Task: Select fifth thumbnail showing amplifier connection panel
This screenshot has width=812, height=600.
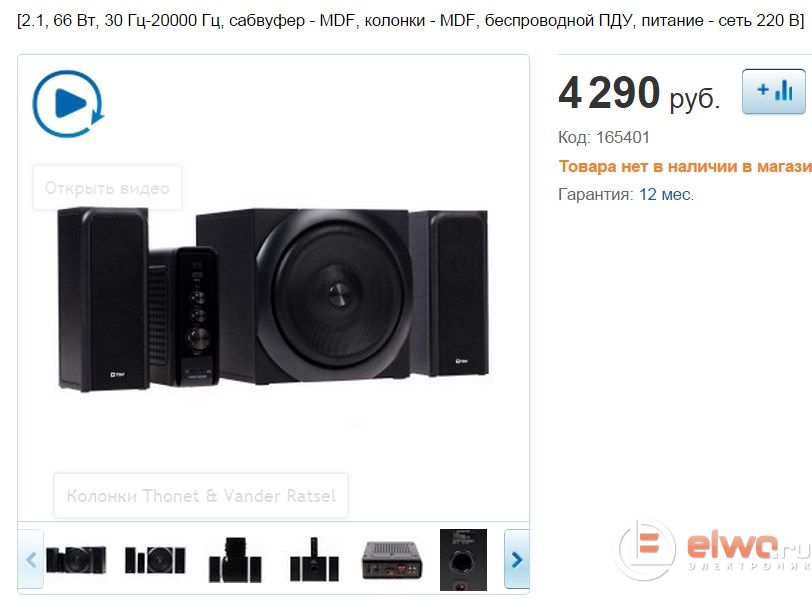Action: [x=392, y=560]
